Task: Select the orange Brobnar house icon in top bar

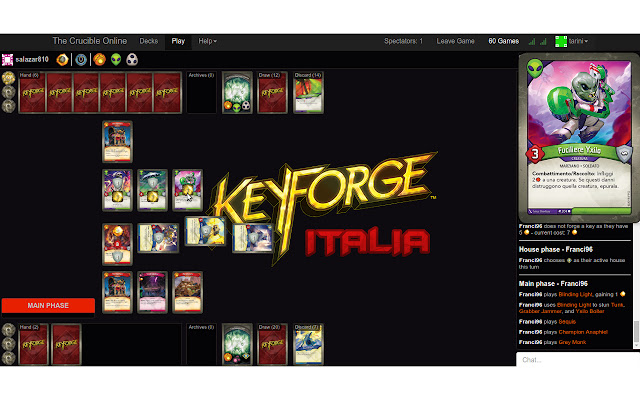Action: pyautogui.click(x=99, y=60)
